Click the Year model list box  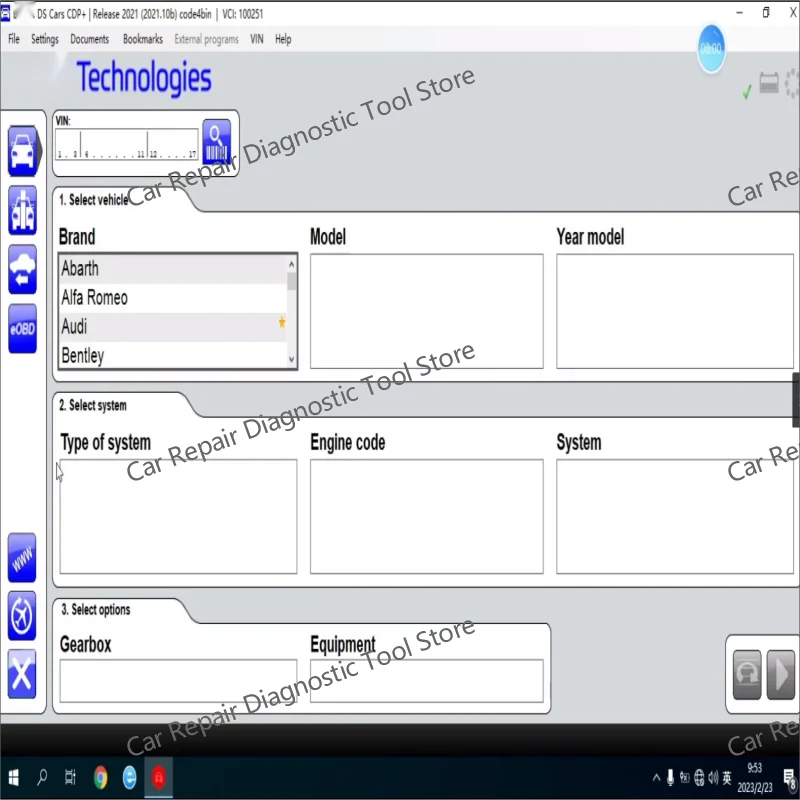point(675,311)
